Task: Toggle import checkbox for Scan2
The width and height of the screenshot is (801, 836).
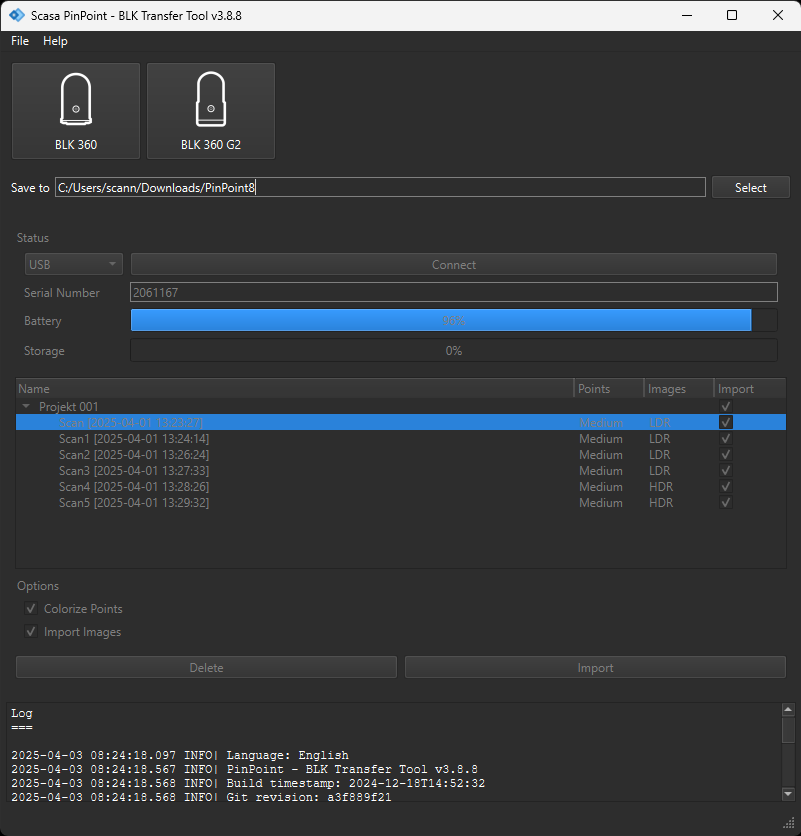Action: coord(725,454)
